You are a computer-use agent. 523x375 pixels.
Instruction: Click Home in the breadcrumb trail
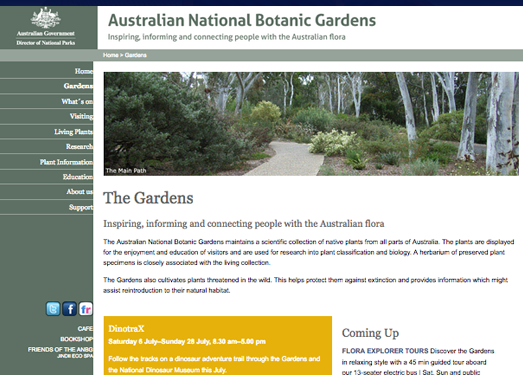click(110, 55)
